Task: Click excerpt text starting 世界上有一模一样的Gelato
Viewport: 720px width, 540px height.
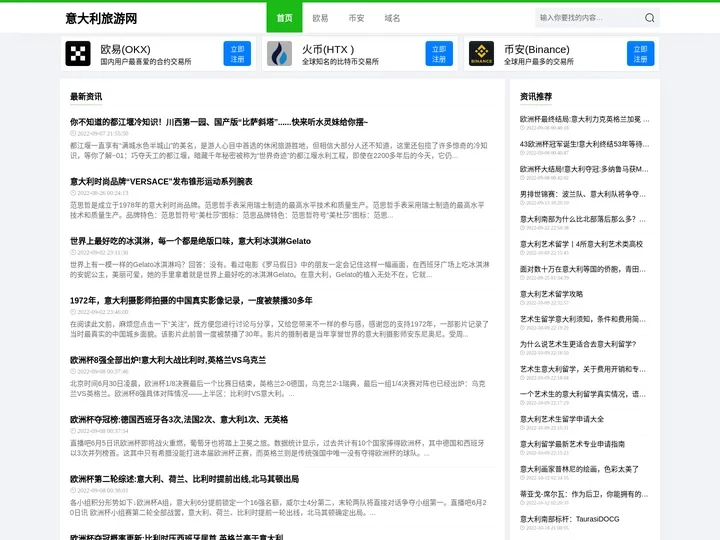Action: tap(280, 270)
